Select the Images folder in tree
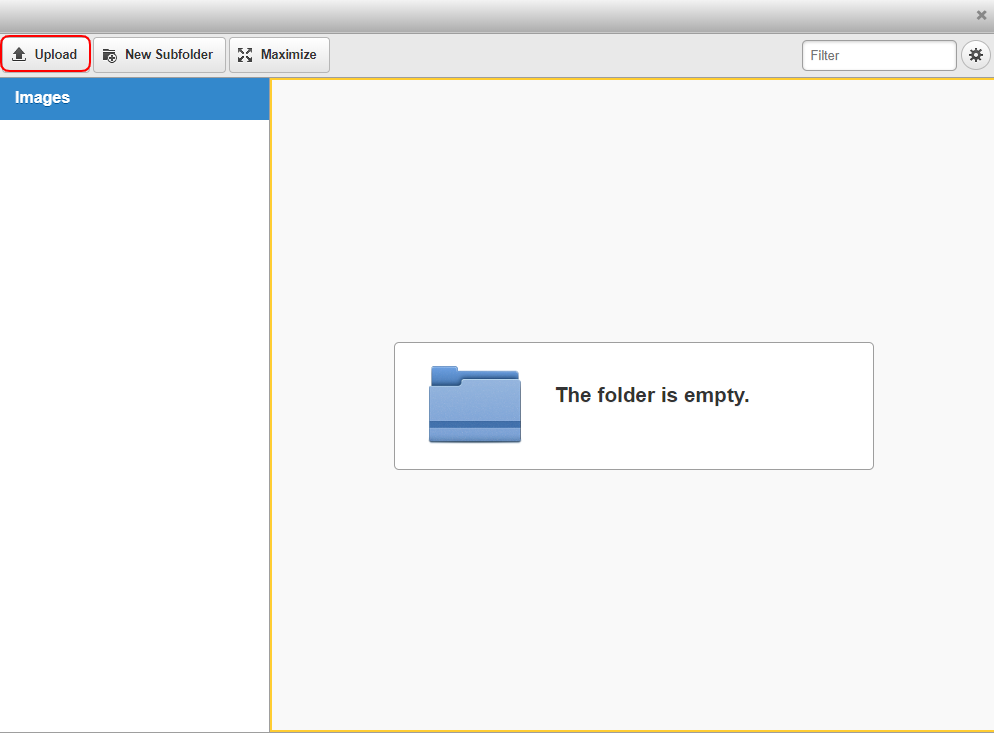This screenshot has height=733, width=994. click(42, 98)
